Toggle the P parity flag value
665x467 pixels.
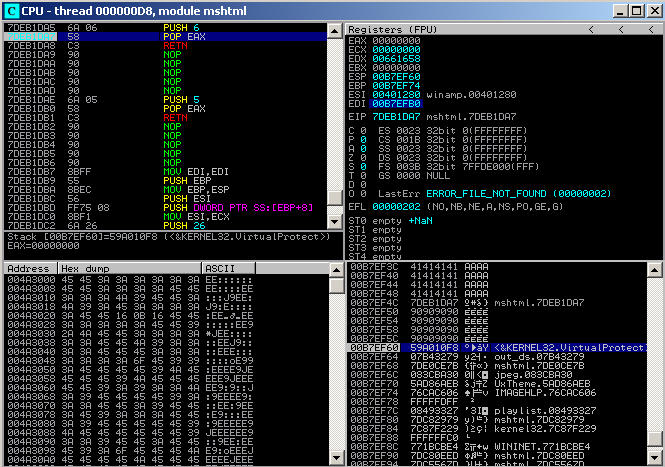tap(361, 138)
